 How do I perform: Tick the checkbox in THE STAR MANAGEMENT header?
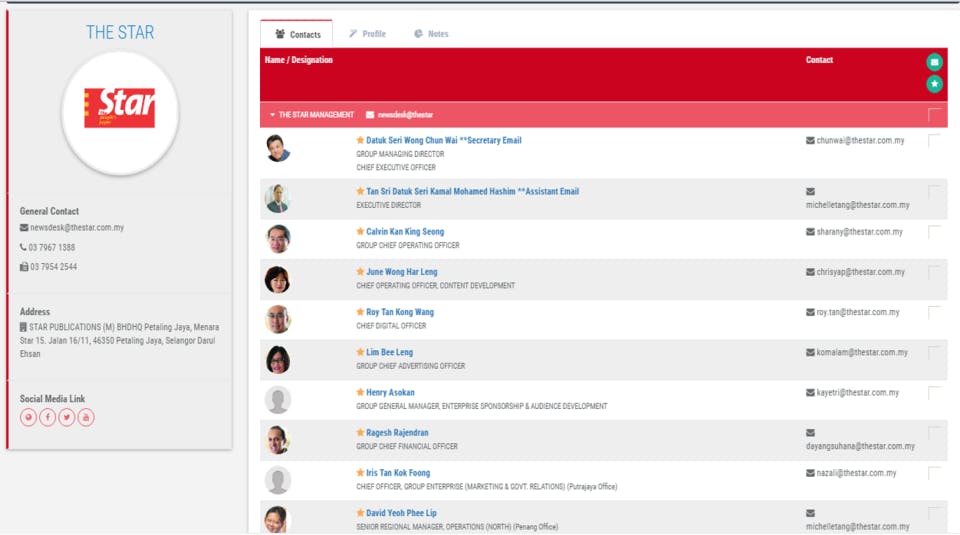(934, 114)
